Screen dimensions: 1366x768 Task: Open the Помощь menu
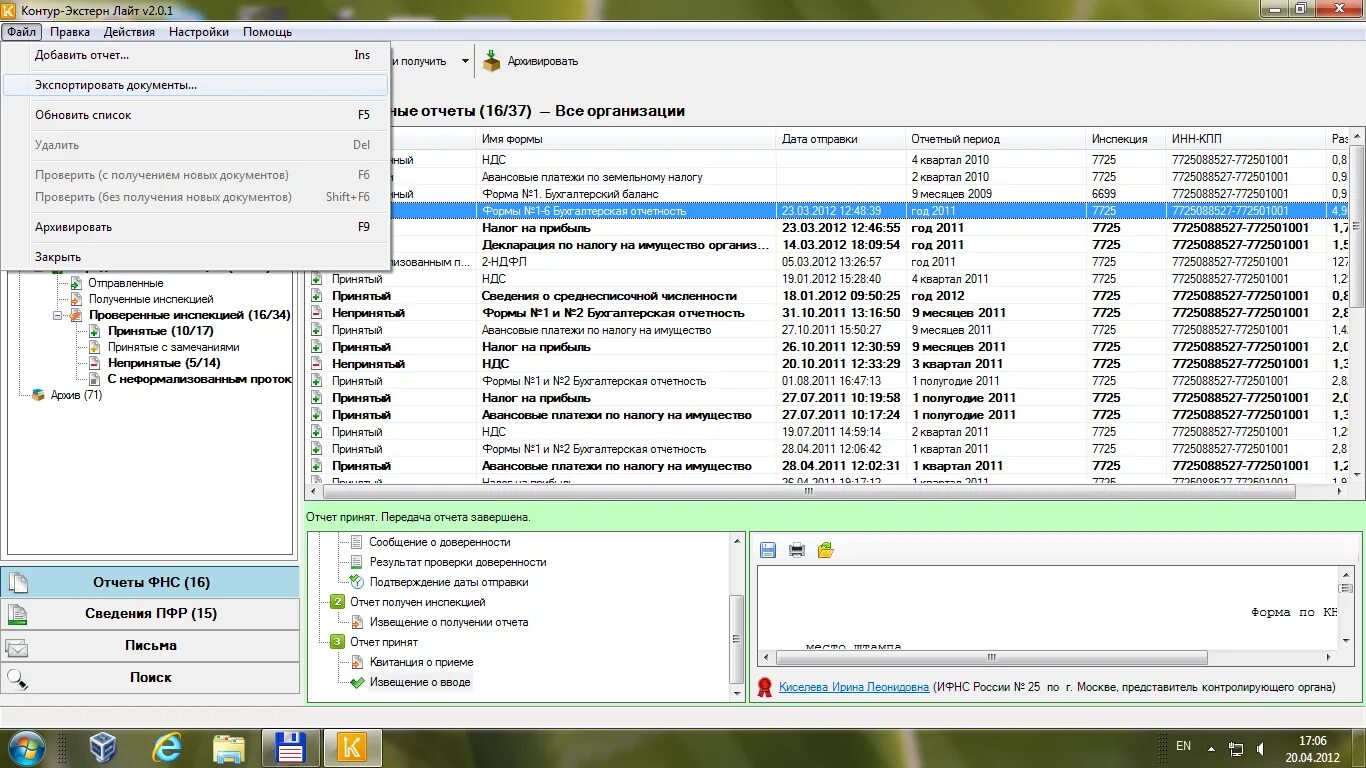[267, 32]
